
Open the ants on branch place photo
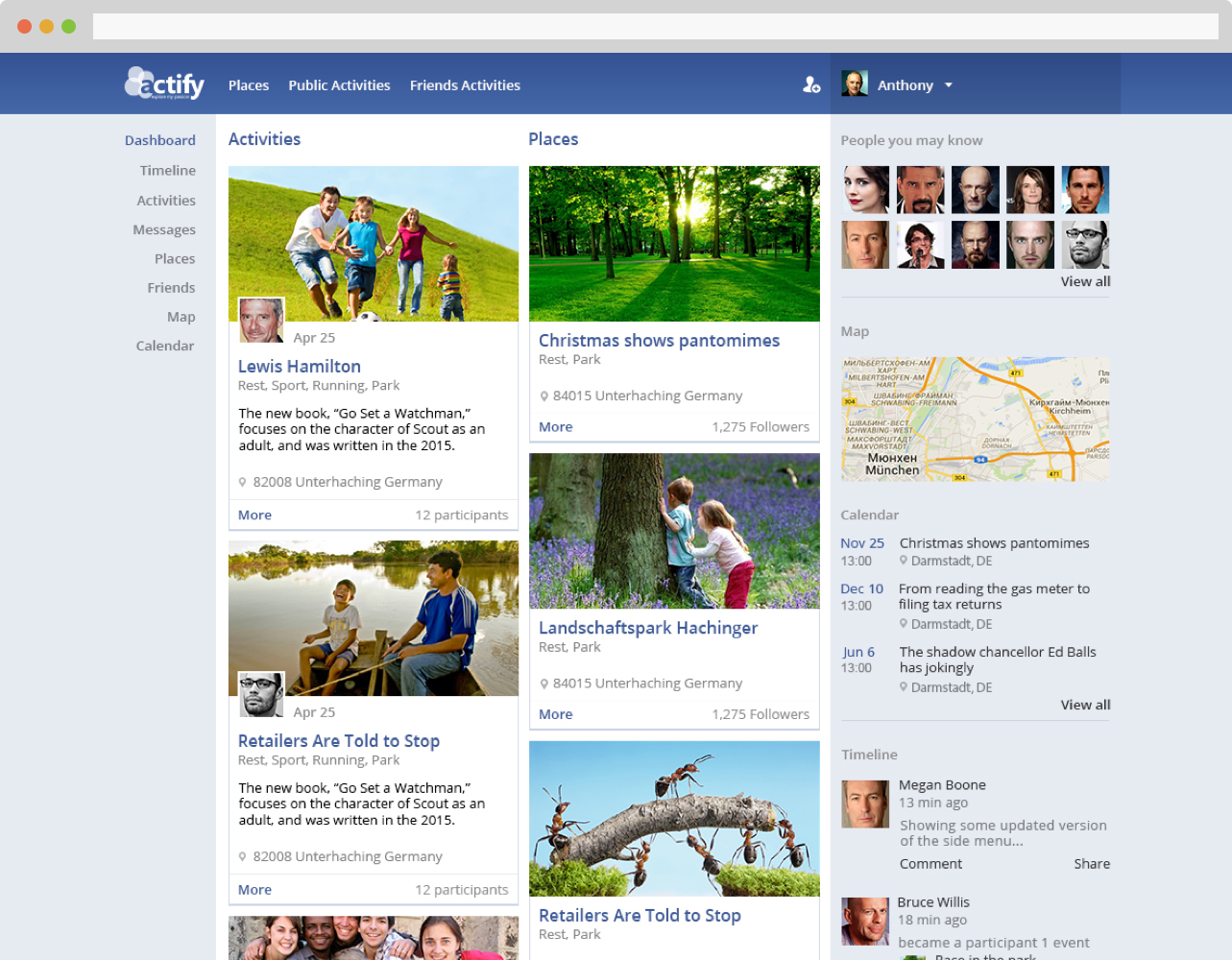(674, 819)
